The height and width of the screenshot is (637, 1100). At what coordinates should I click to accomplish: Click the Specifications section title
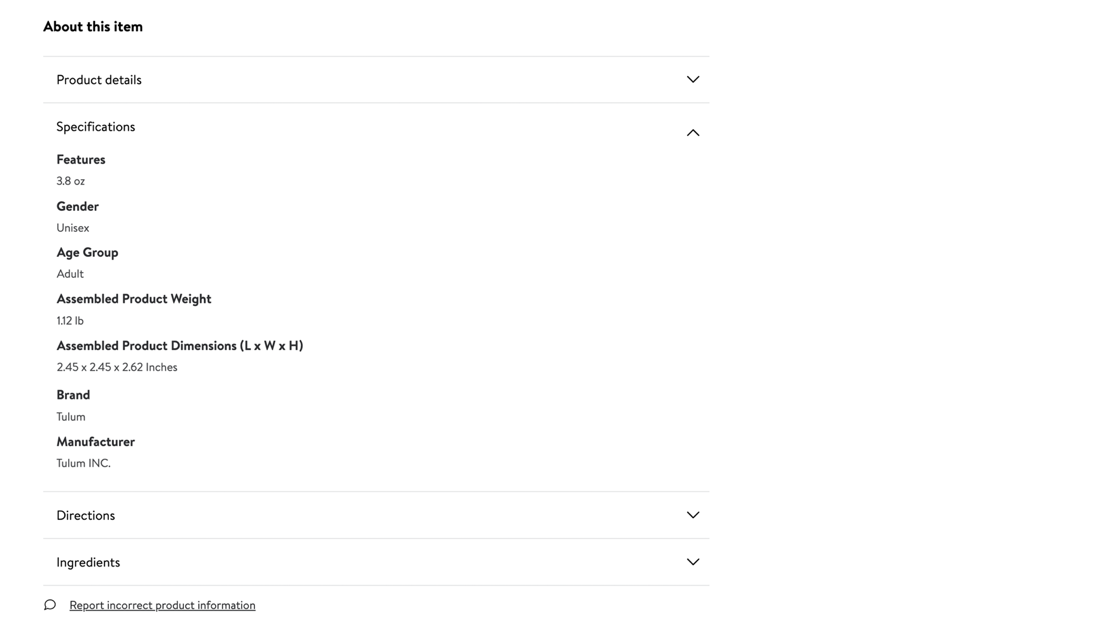[96, 127]
